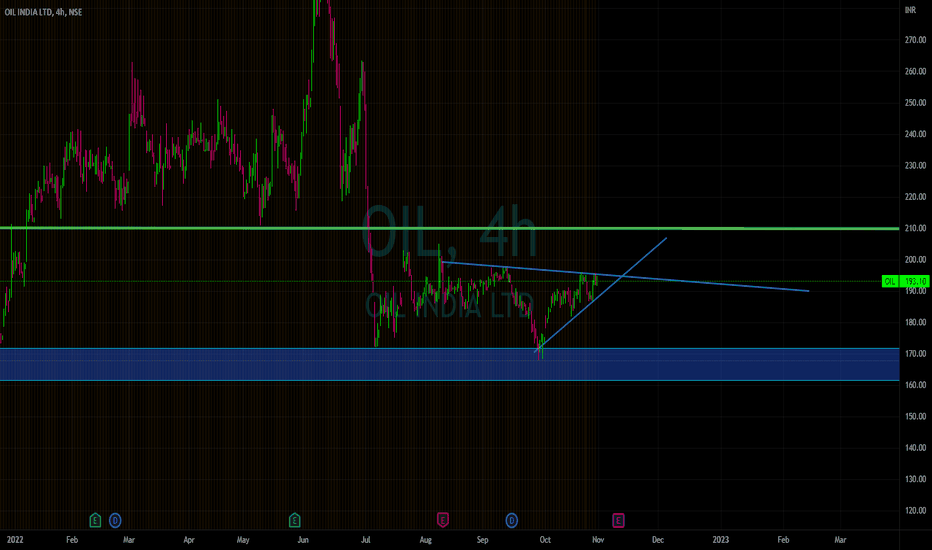The height and width of the screenshot is (550, 932).
Task: Click the May time axis label
Action: [243, 540]
